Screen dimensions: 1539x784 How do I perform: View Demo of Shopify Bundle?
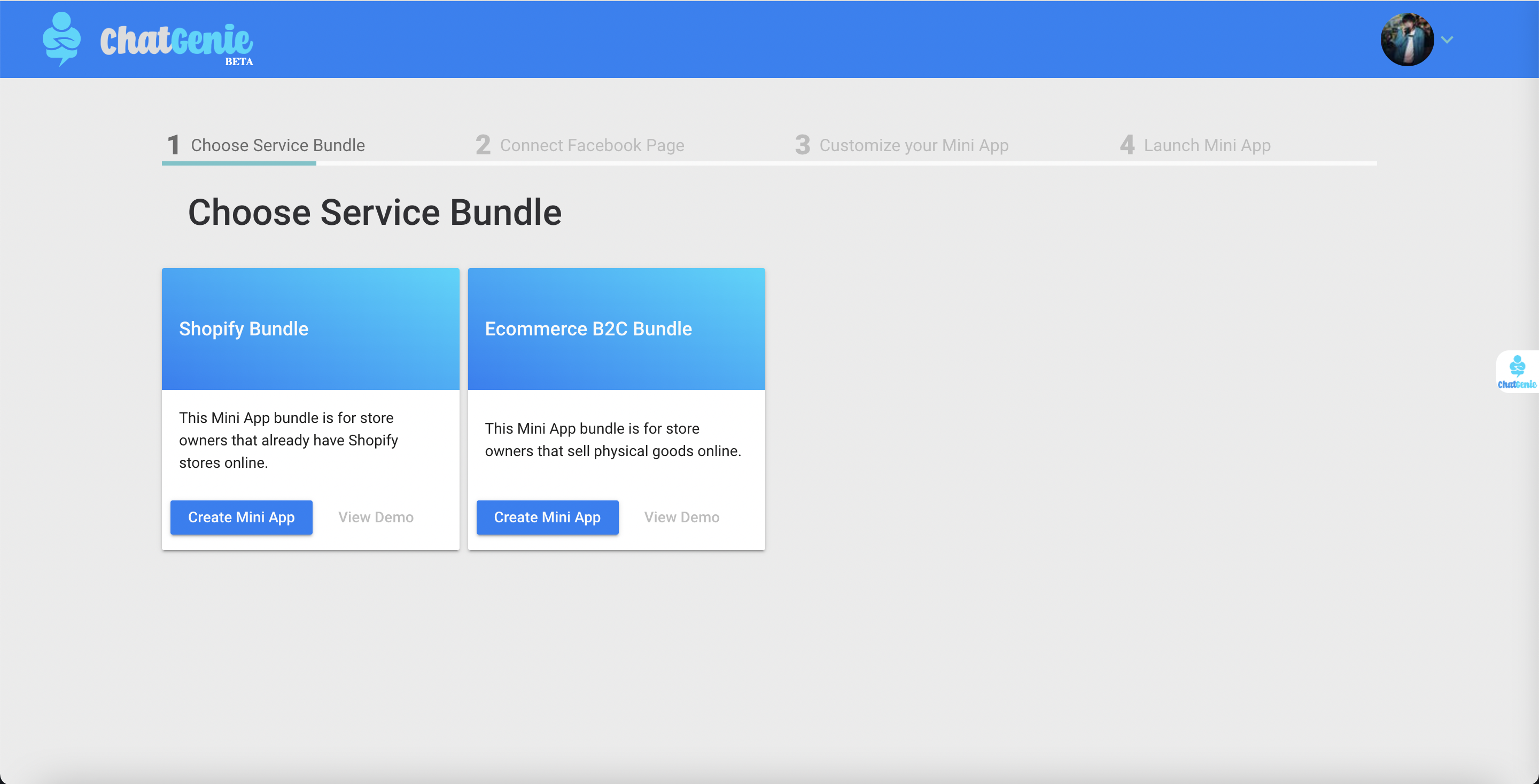click(376, 517)
